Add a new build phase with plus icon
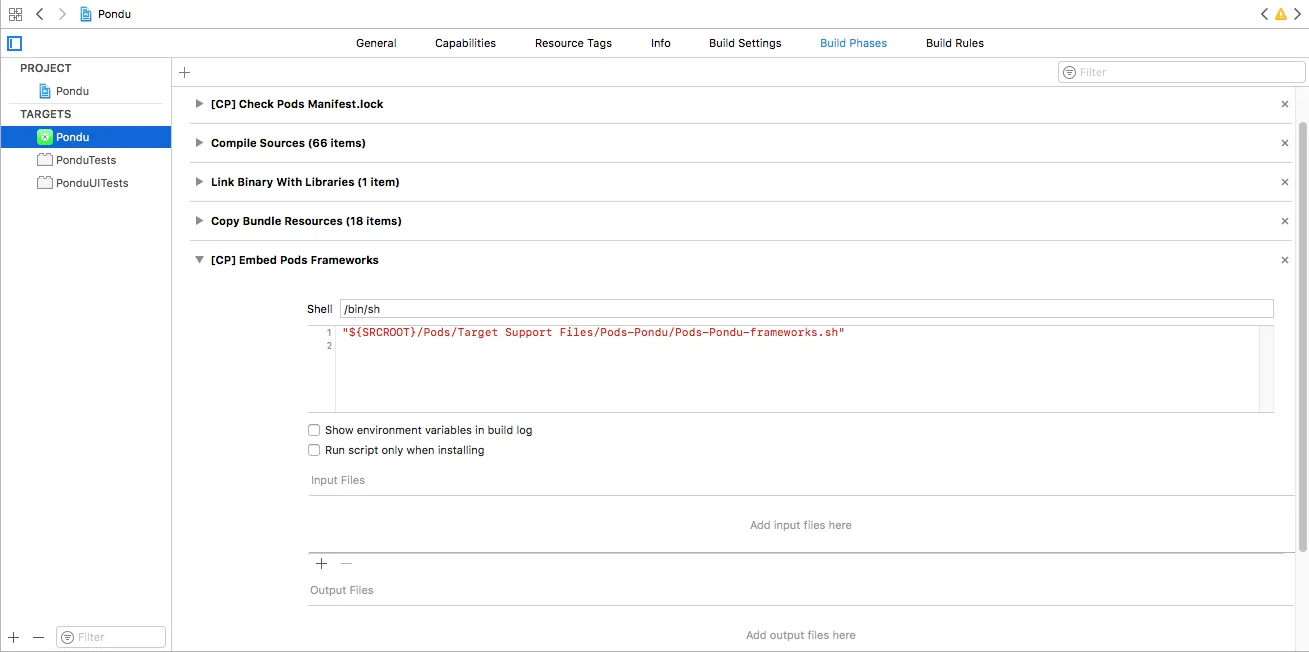Image resolution: width=1309 pixels, height=652 pixels. point(184,72)
